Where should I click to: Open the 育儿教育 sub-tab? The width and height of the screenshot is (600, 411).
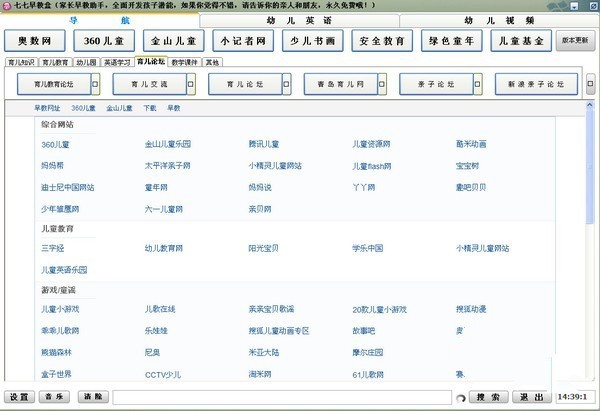coord(55,62)
